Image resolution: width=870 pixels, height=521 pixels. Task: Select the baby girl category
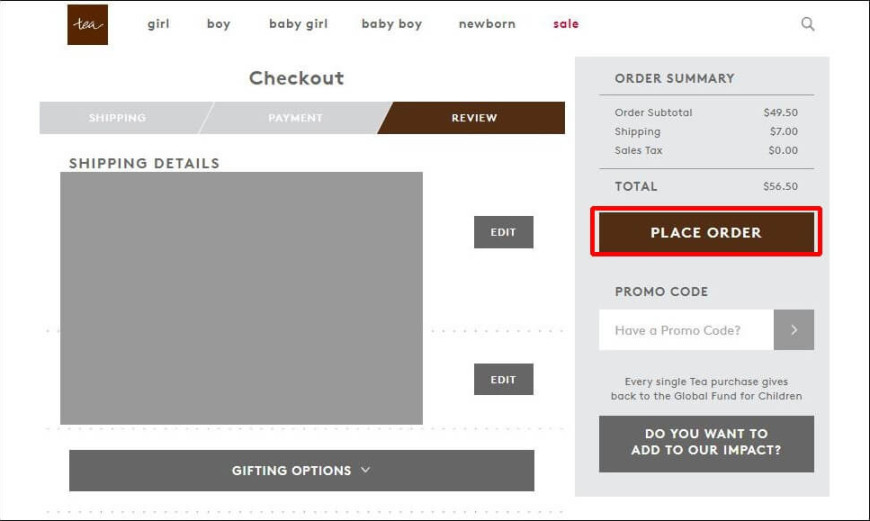coord(299,24)
